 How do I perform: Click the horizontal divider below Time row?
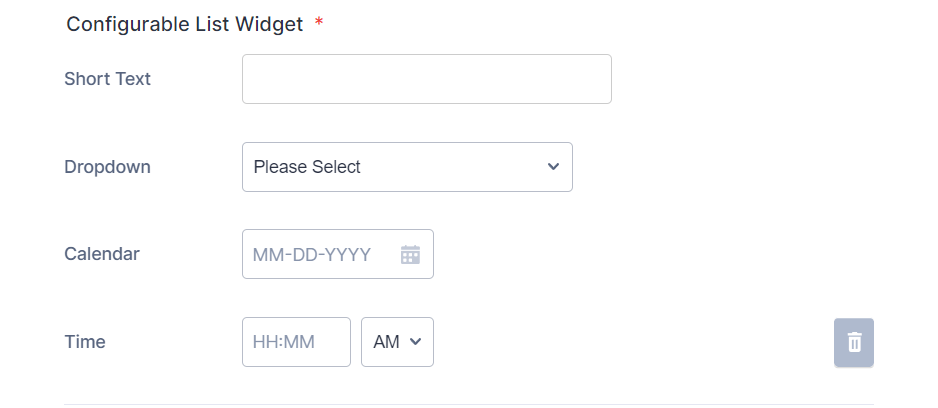(x=468, y=404)
